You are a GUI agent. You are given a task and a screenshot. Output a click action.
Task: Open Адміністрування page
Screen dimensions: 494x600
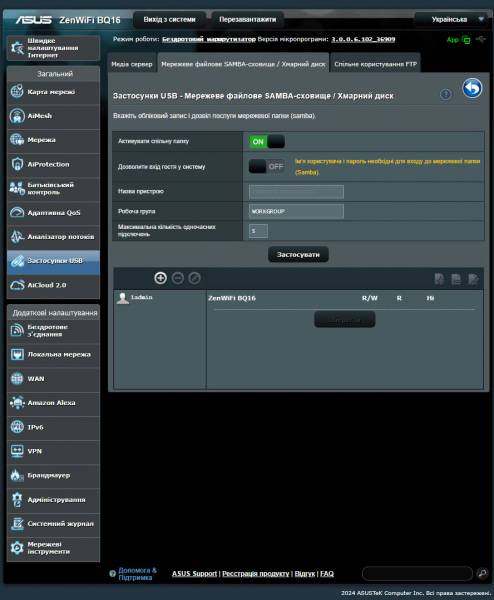[53, 500]
